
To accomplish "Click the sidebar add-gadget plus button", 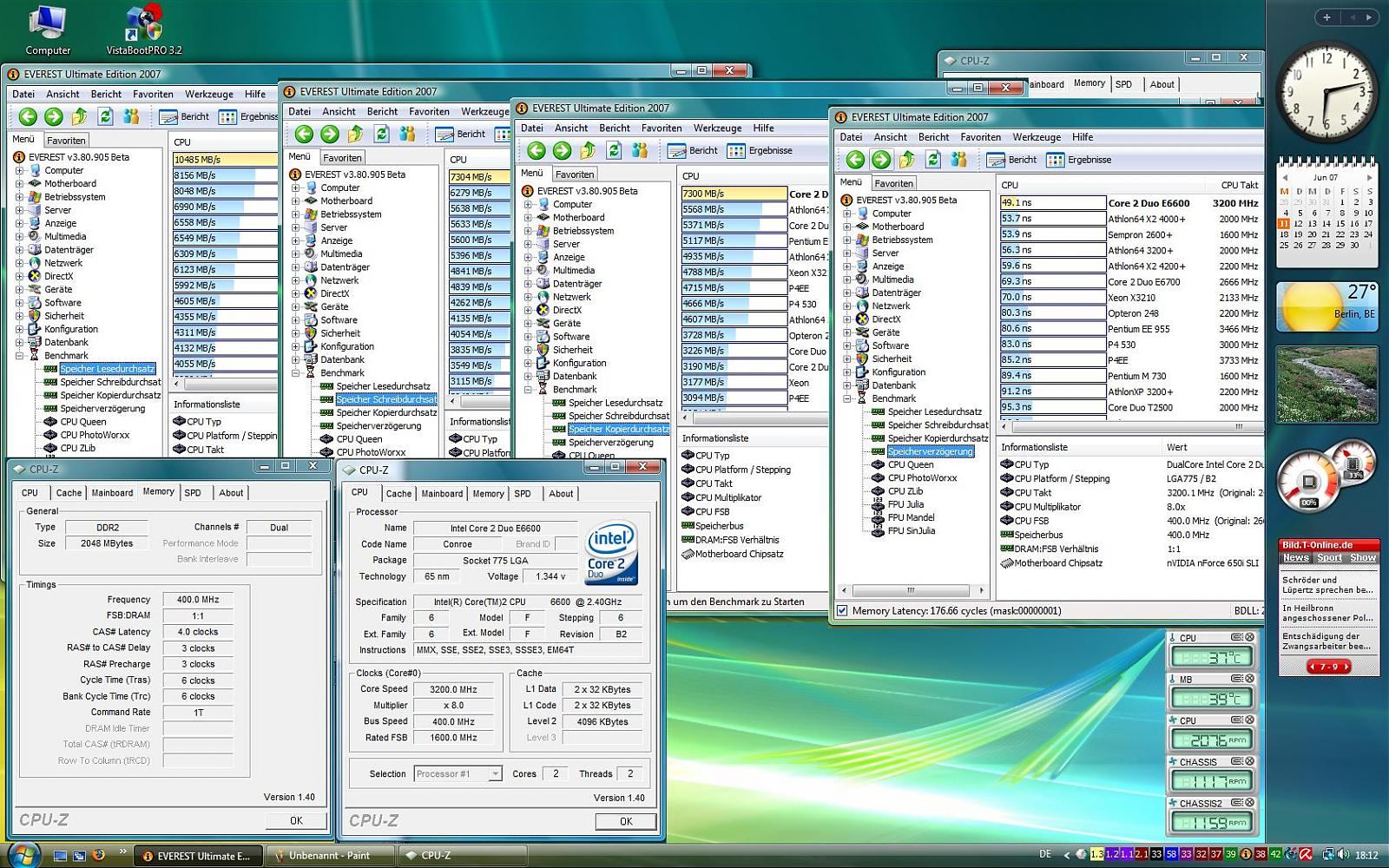I will [1326, 16].
